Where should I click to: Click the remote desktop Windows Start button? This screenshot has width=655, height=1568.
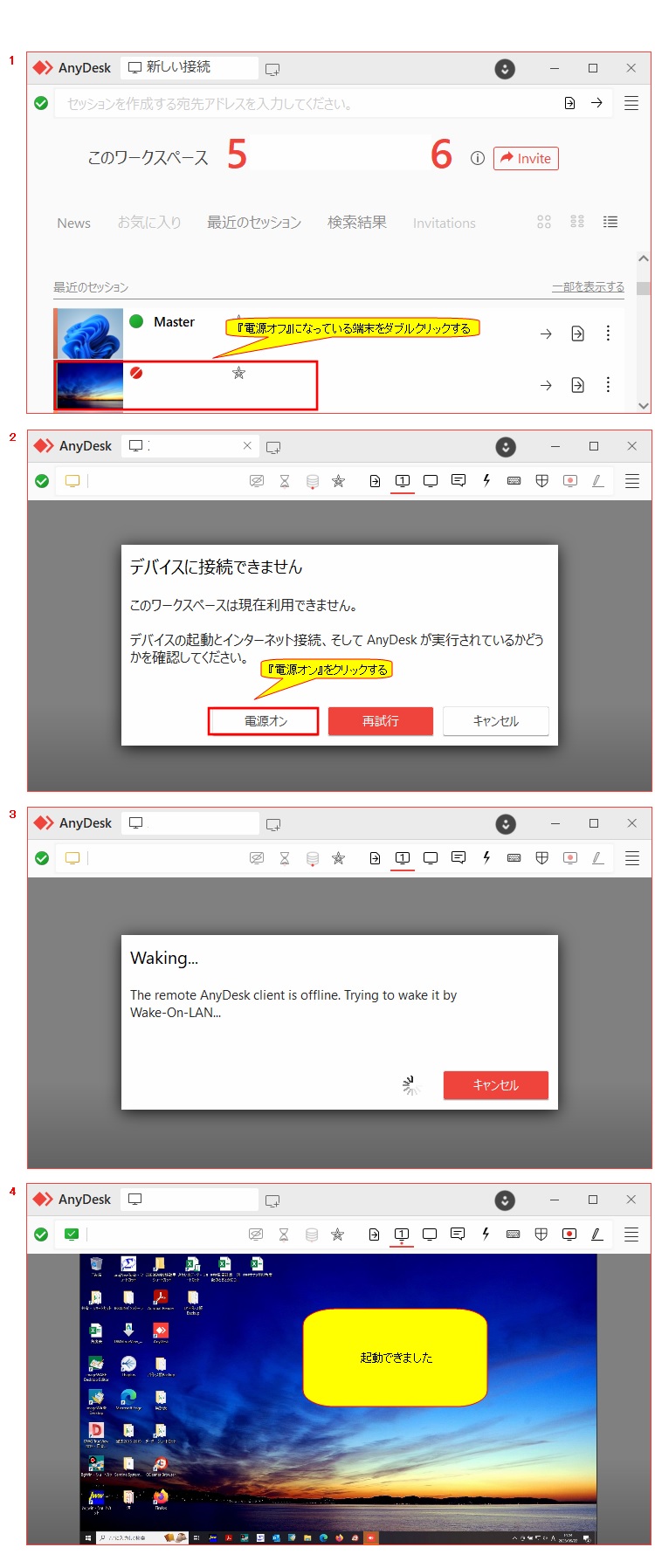click(x=87, y=1537)
